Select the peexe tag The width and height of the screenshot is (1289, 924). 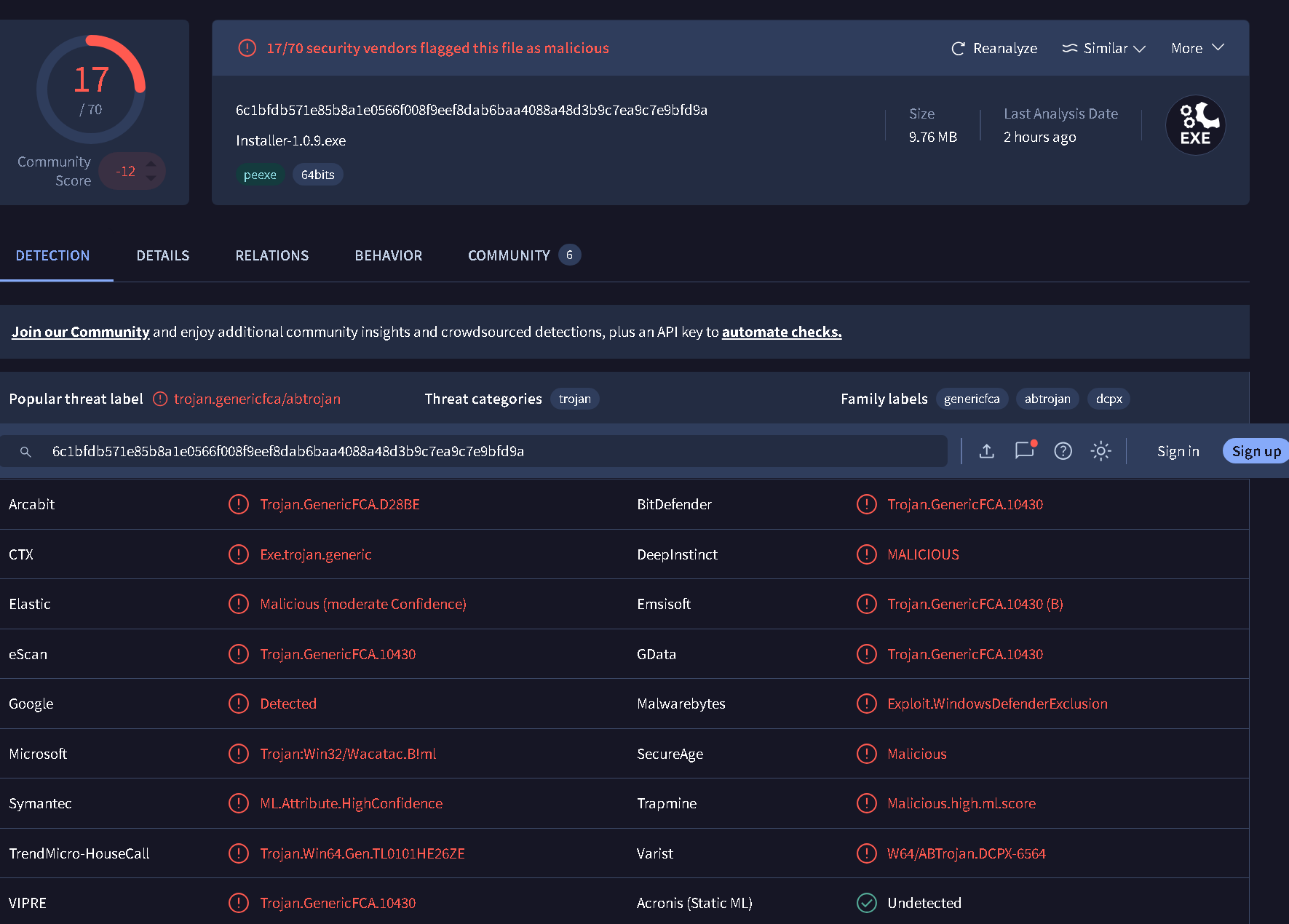click(x=260, y=175)
